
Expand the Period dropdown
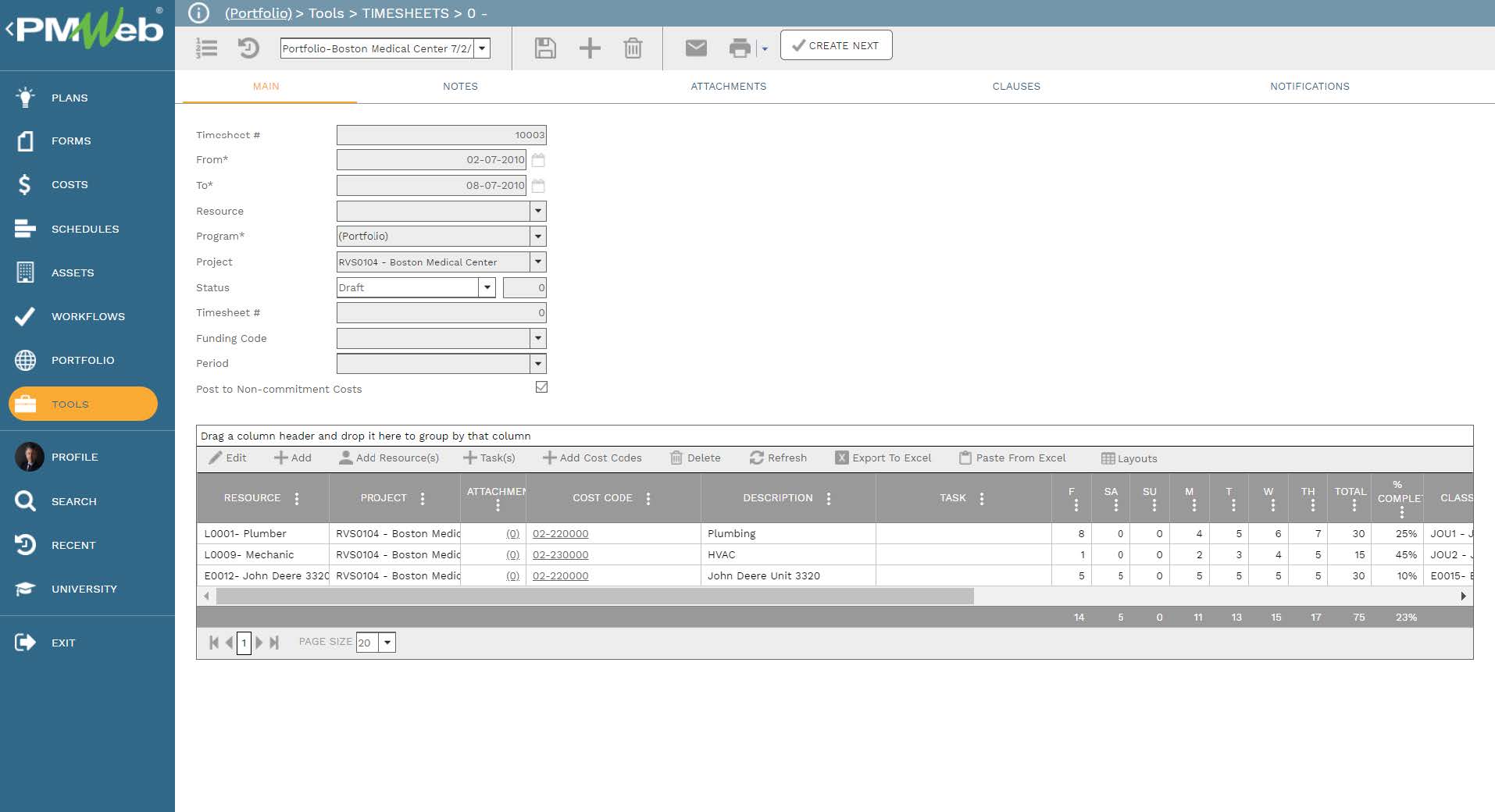tap(537, 363)
